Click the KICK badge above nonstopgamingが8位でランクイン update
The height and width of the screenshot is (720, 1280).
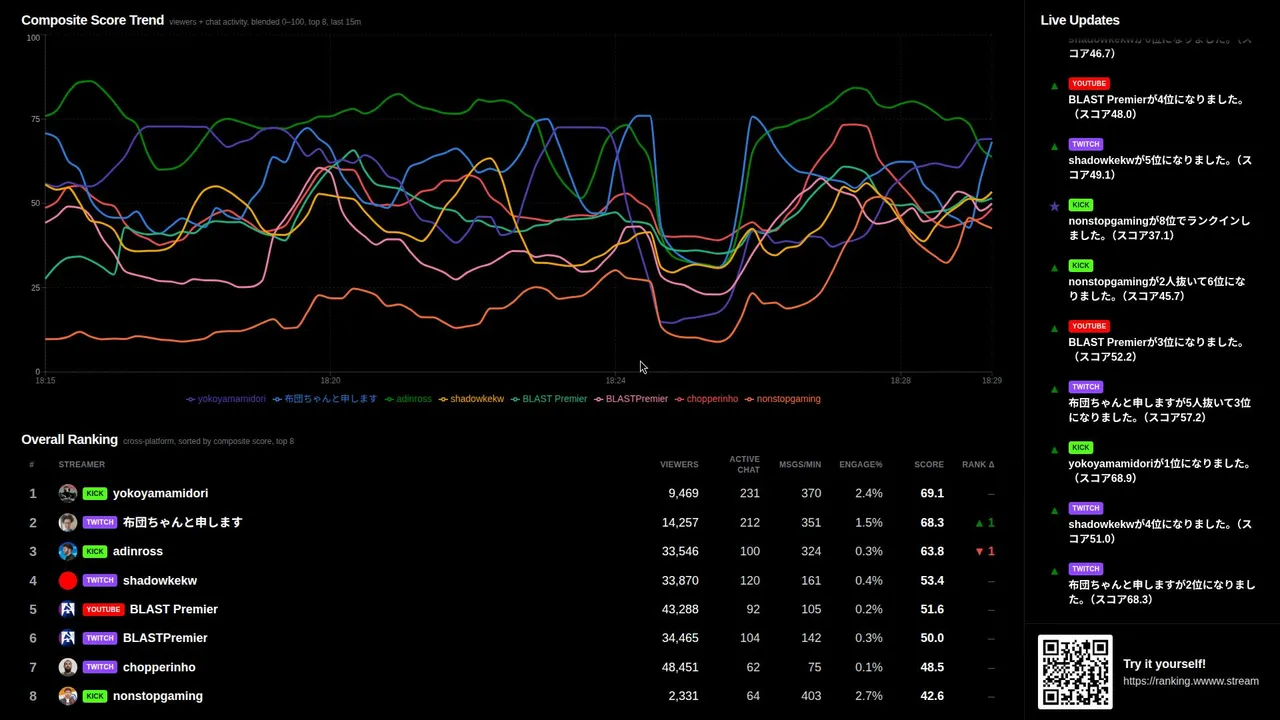(x=1081, y=205)
